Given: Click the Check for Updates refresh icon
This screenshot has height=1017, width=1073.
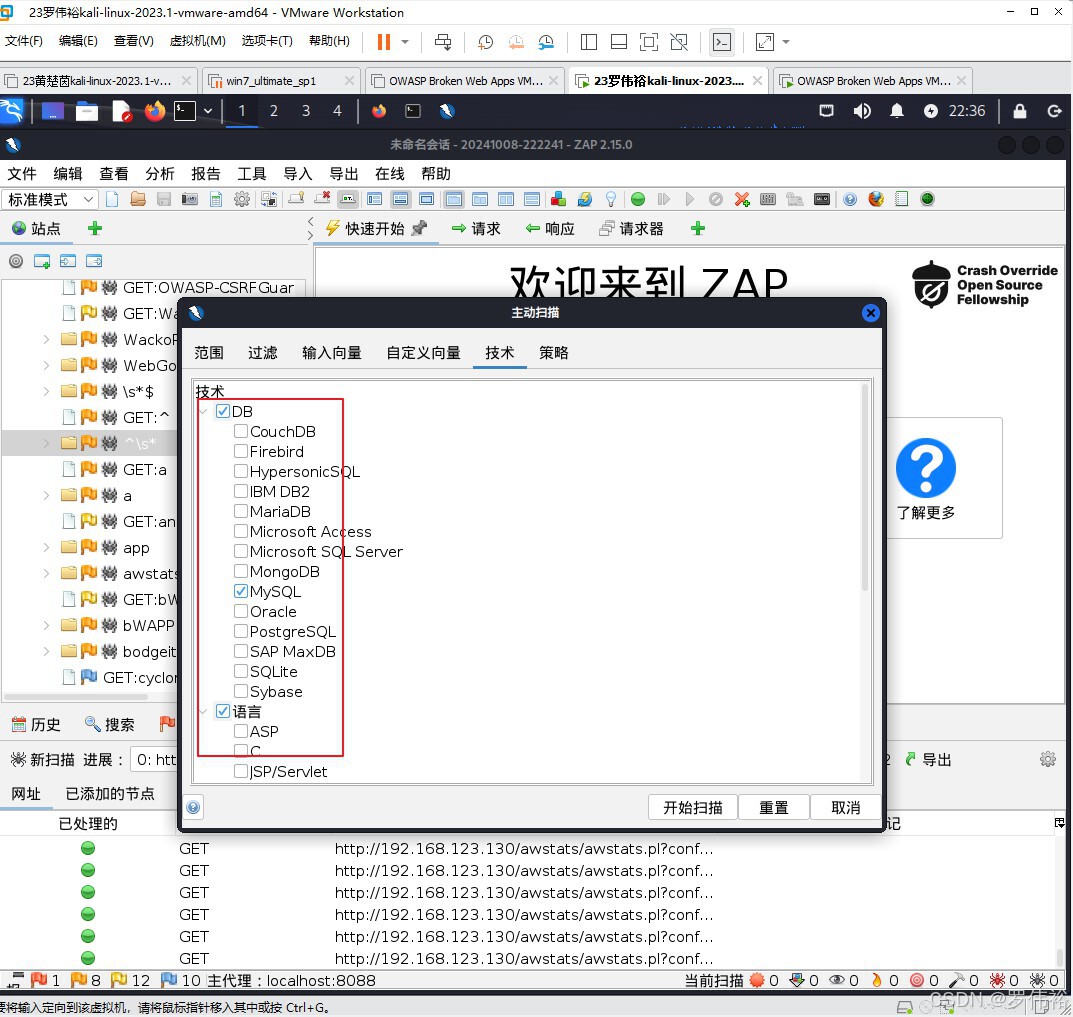Looking at the screenshot, I should (x=584, y=199).
